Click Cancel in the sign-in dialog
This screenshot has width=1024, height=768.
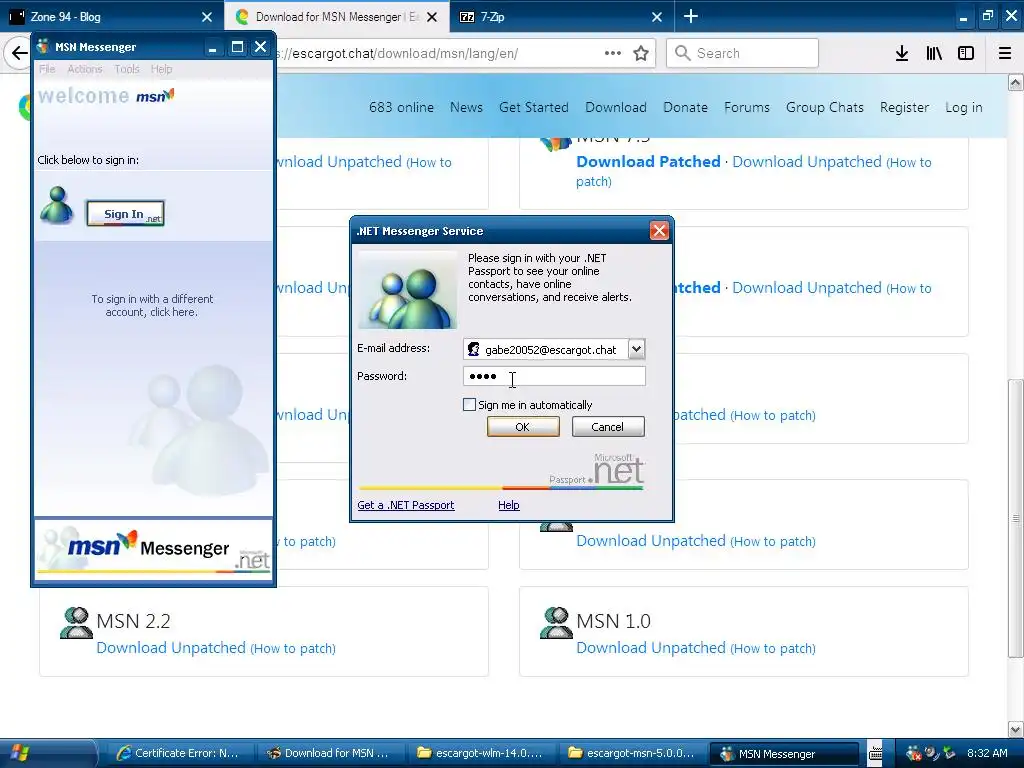coord(607,426)
